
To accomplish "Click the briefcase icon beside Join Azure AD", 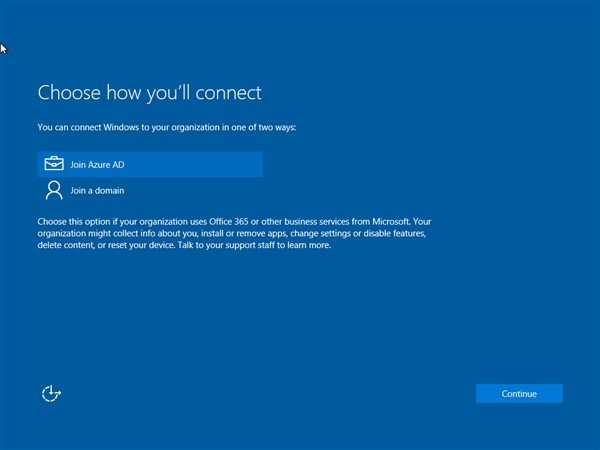I will point(54,164).
